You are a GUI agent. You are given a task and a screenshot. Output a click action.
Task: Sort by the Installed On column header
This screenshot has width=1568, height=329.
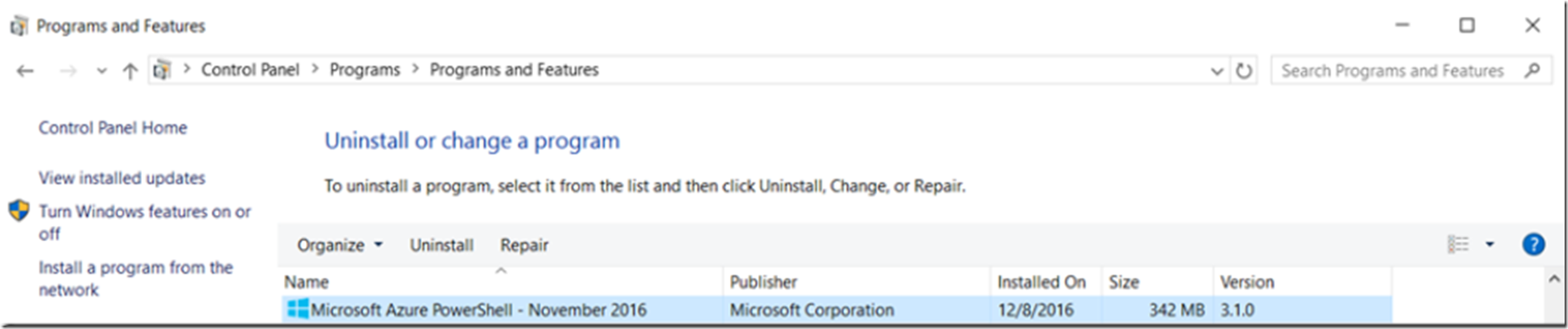pyautogui.click(x=1046, y=282)
